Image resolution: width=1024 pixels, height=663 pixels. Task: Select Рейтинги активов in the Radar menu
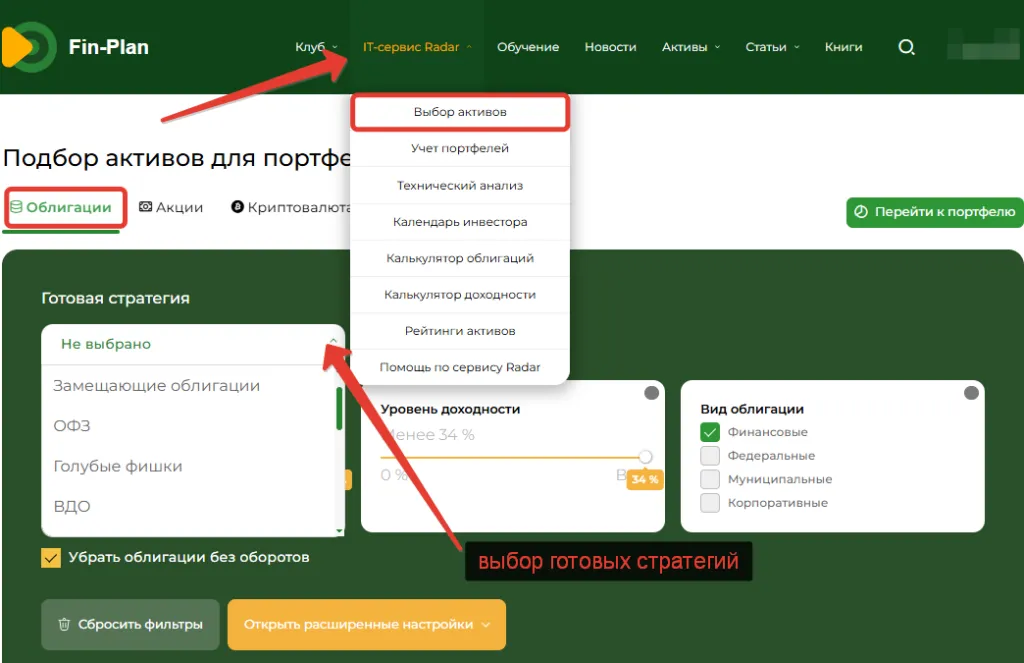coord(460,331)
